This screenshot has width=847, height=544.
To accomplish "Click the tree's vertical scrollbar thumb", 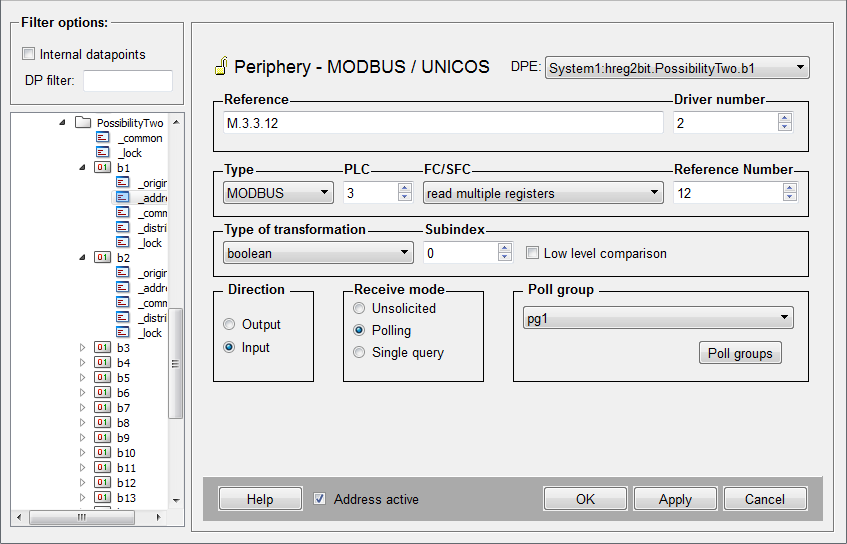I will [x=176, y=360].
